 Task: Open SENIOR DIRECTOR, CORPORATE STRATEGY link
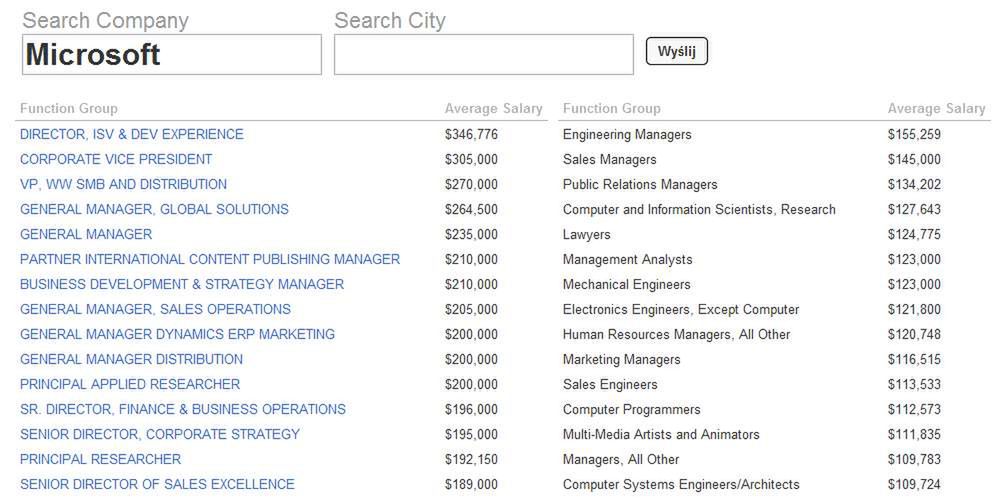pyautogui.click(x=160, y=434)
